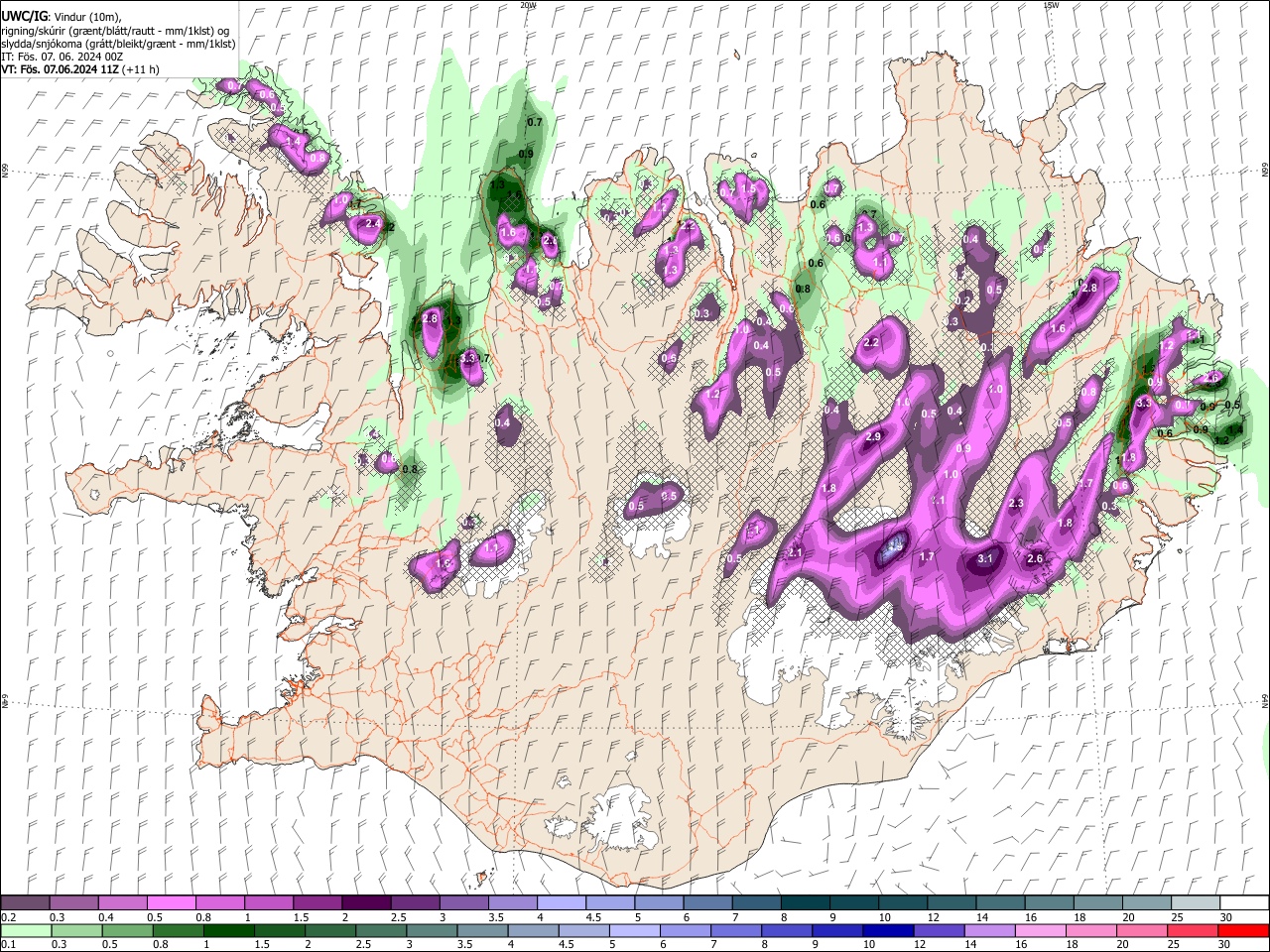Click the 'VT: Fös. 07.06.2024 11Z' valid time
Image resolution: width=1270 pixels, height=952 pixels.
click(x=60, y=69)
